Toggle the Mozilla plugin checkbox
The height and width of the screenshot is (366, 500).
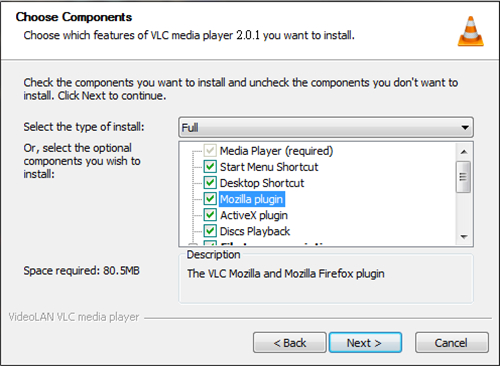point(210,199)
